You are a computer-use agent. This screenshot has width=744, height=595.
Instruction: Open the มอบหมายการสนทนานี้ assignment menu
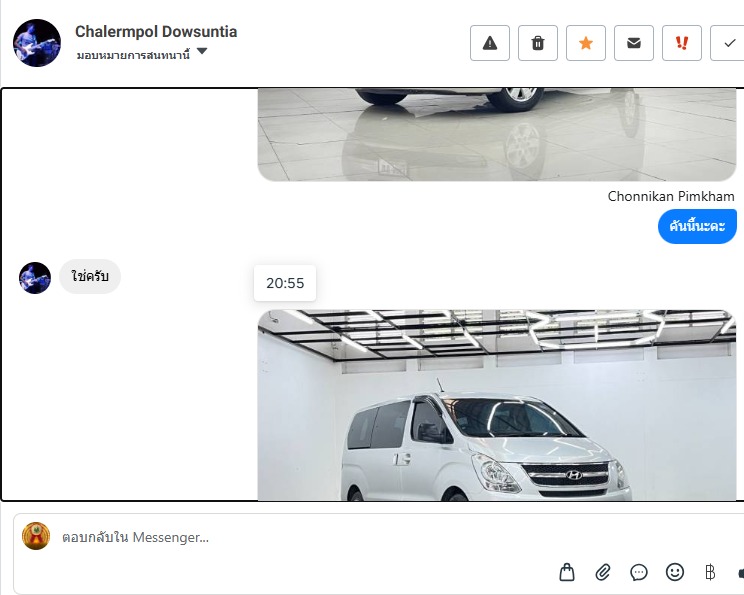(x=133, y=55)
